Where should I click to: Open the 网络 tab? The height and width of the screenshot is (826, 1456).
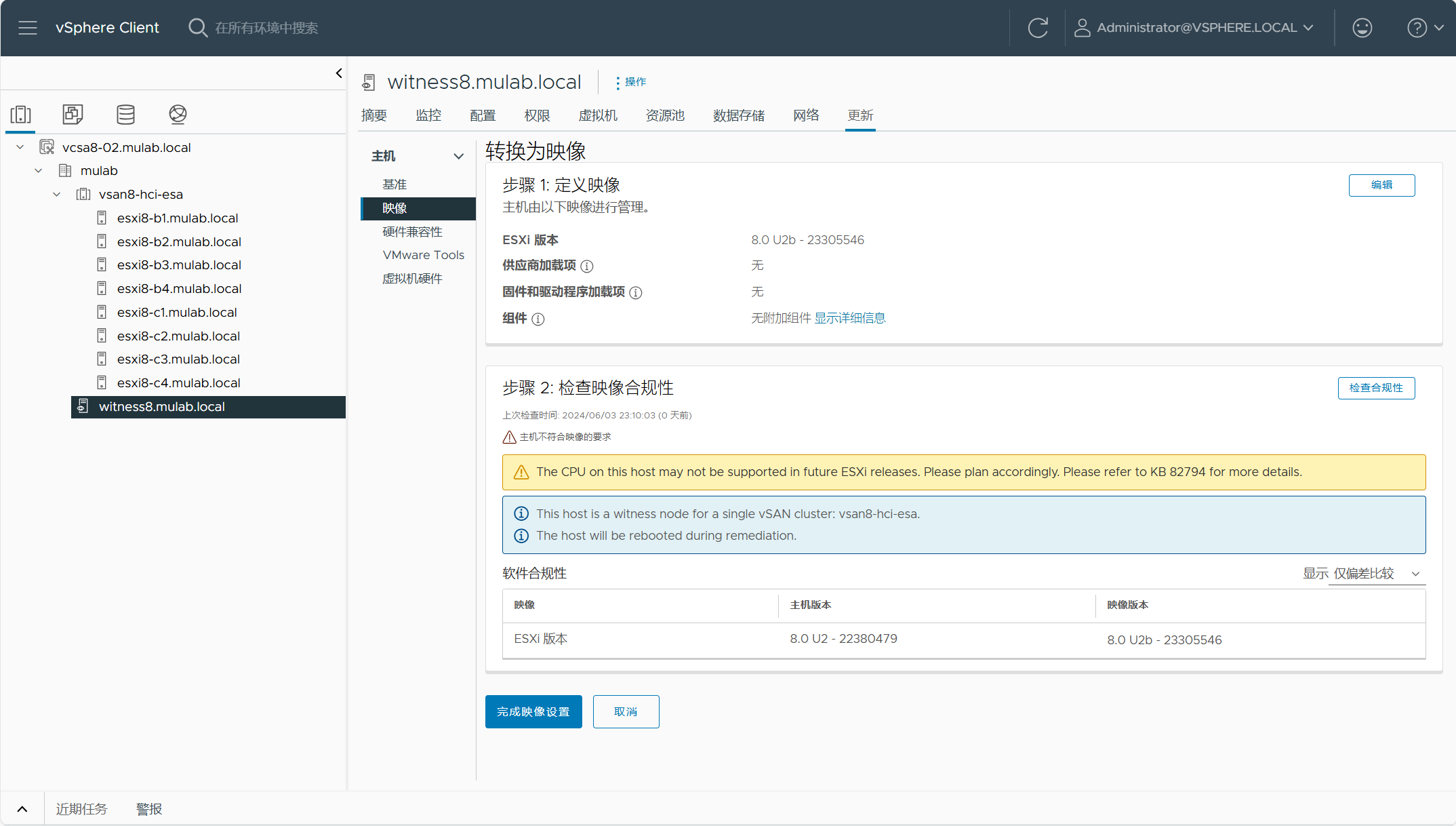click(x=806, y=115)
